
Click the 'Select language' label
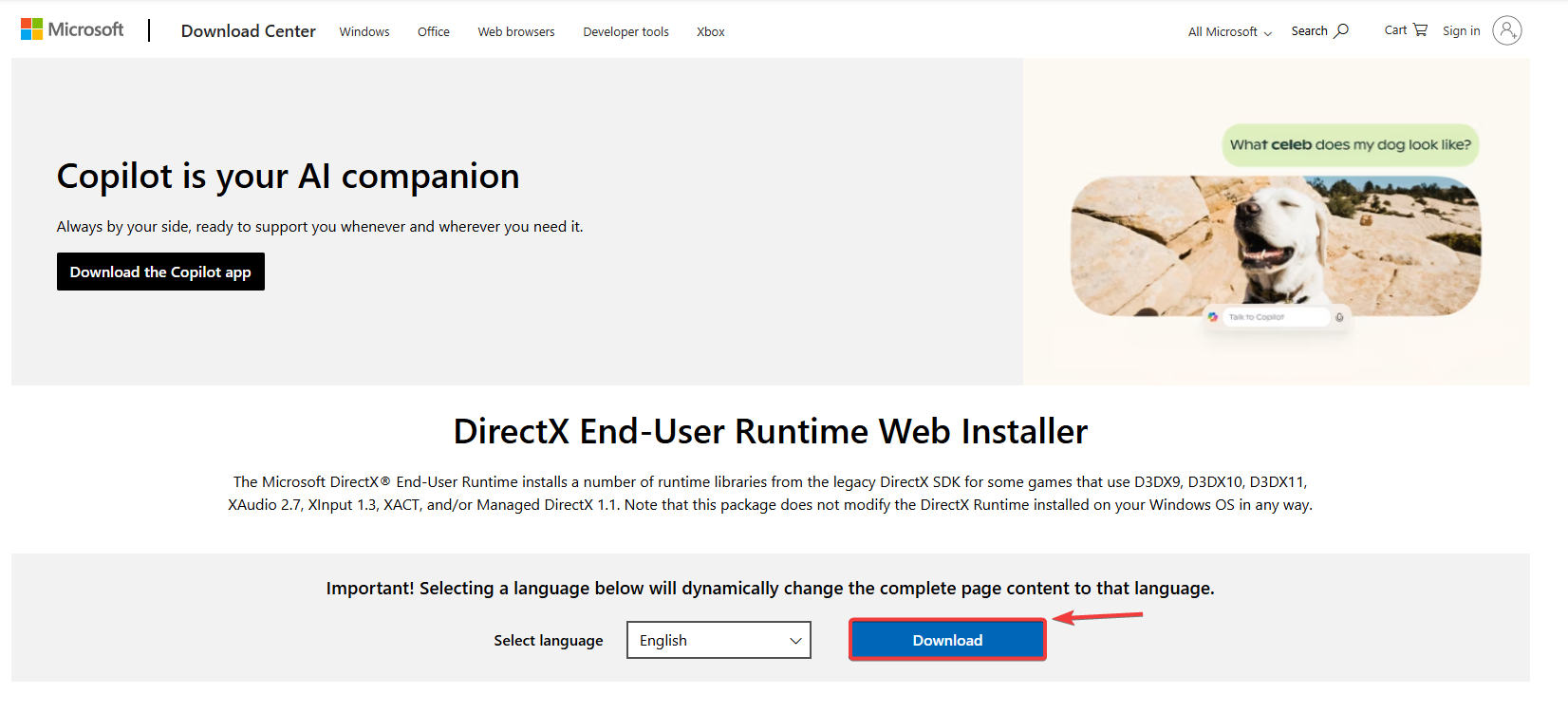(x=549, y=641)
